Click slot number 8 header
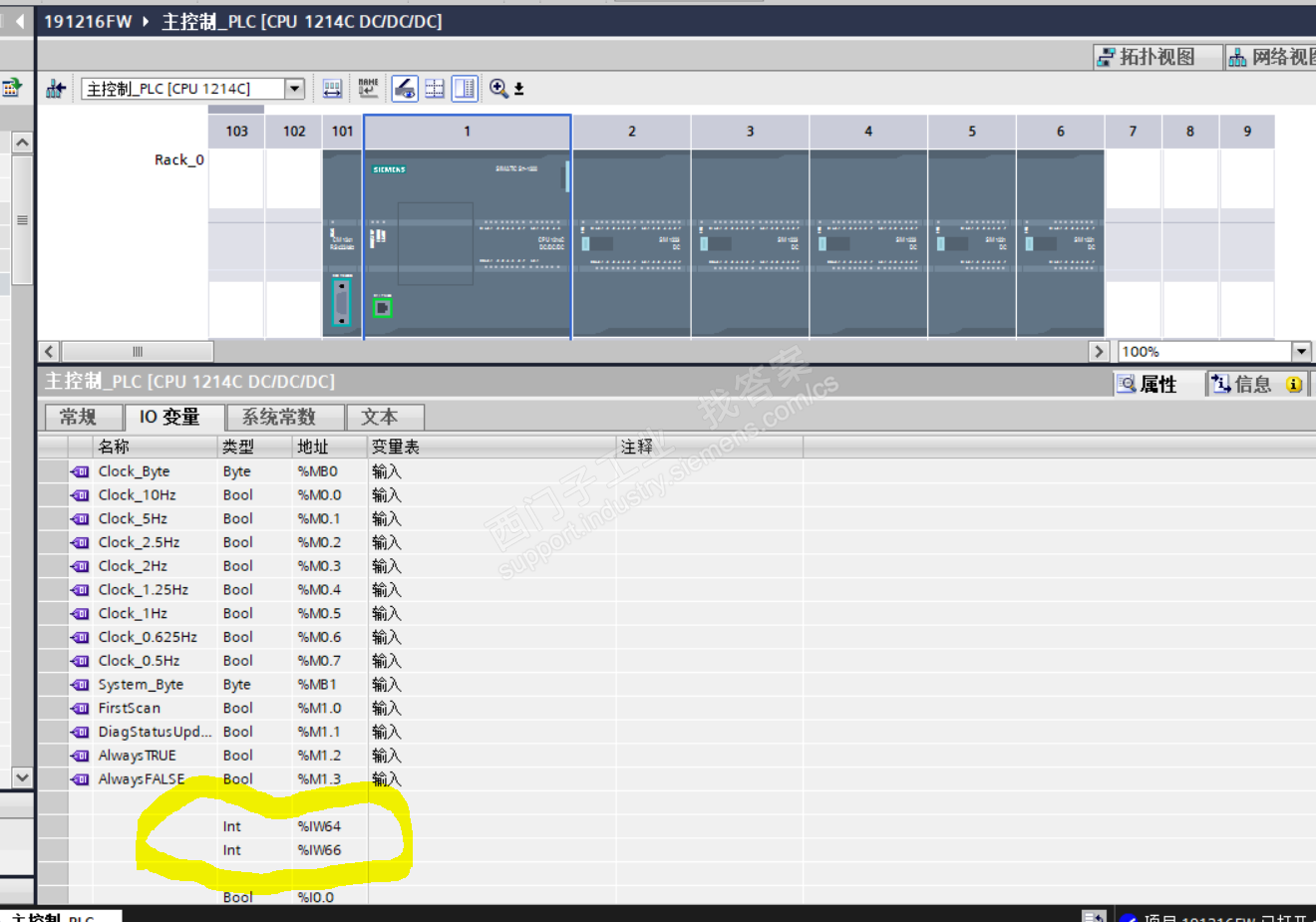 pos(1190,131)
